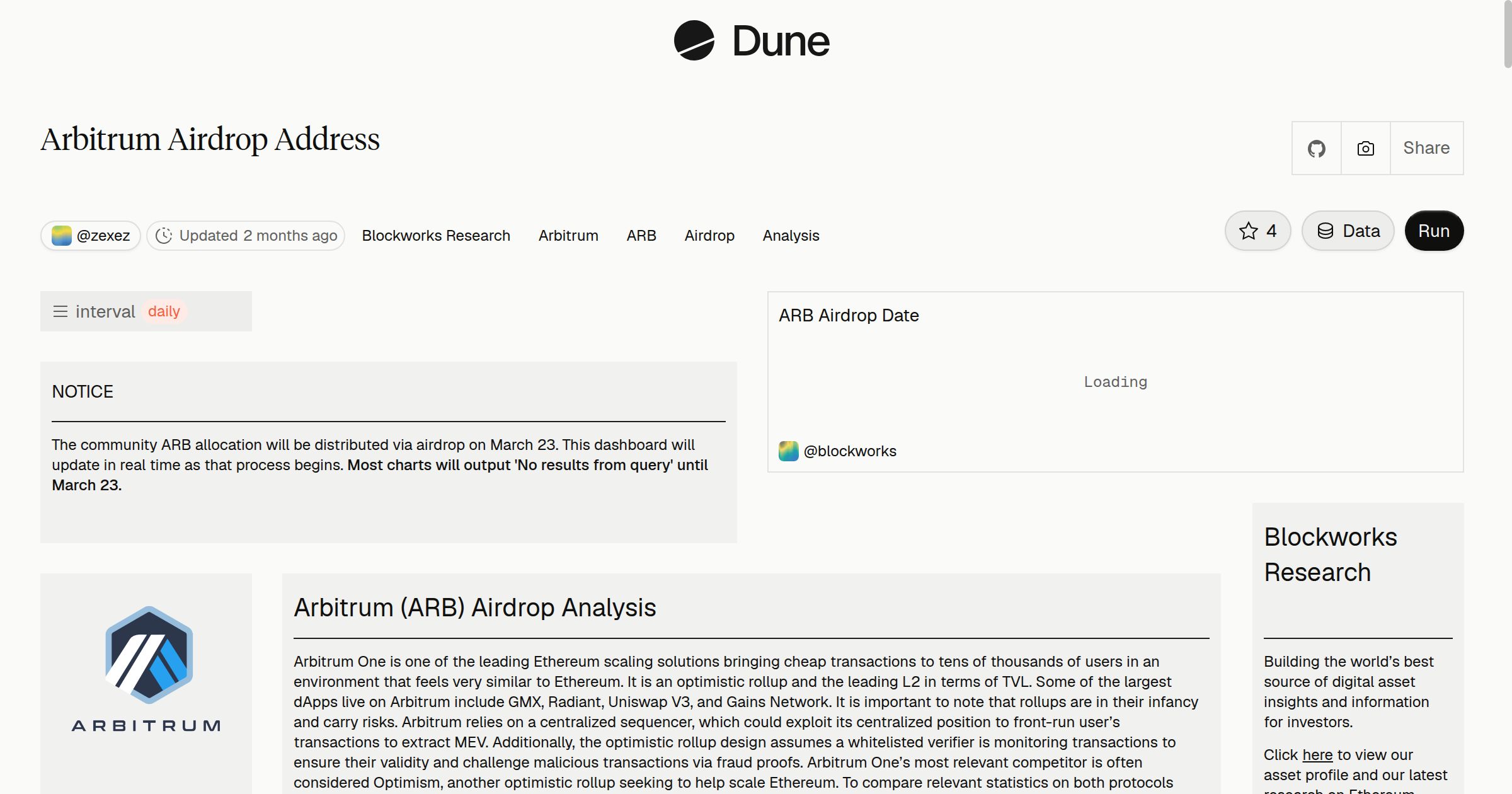Click the Arbitrum logo image

(146, 669)
